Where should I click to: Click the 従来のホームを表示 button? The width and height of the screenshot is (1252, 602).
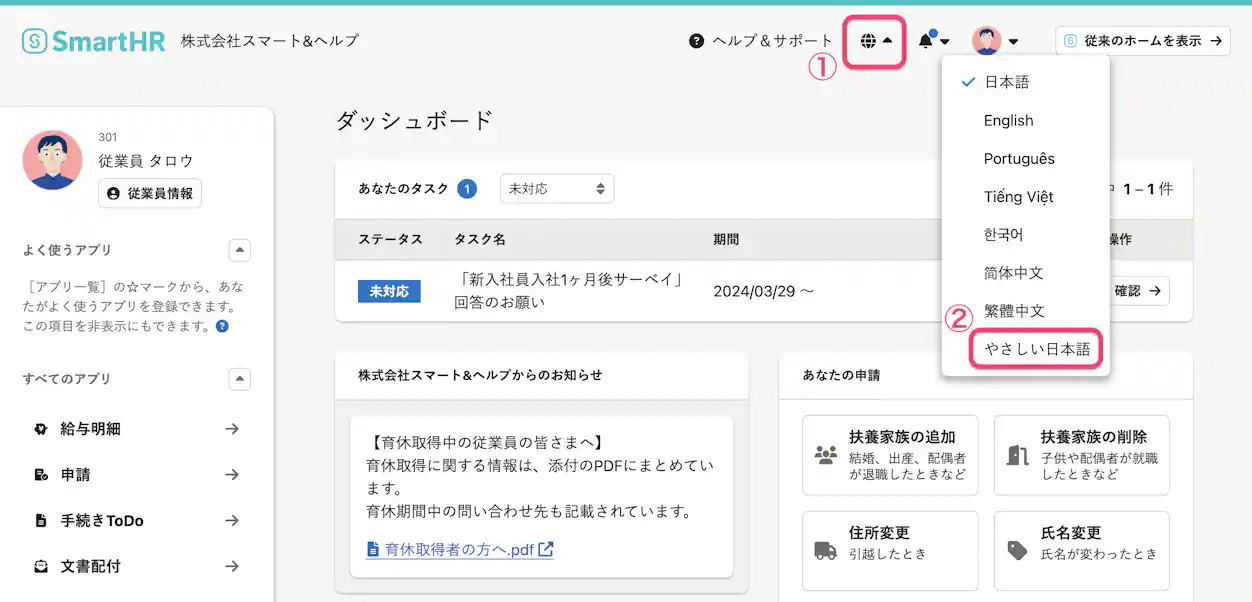(1142, 41)
